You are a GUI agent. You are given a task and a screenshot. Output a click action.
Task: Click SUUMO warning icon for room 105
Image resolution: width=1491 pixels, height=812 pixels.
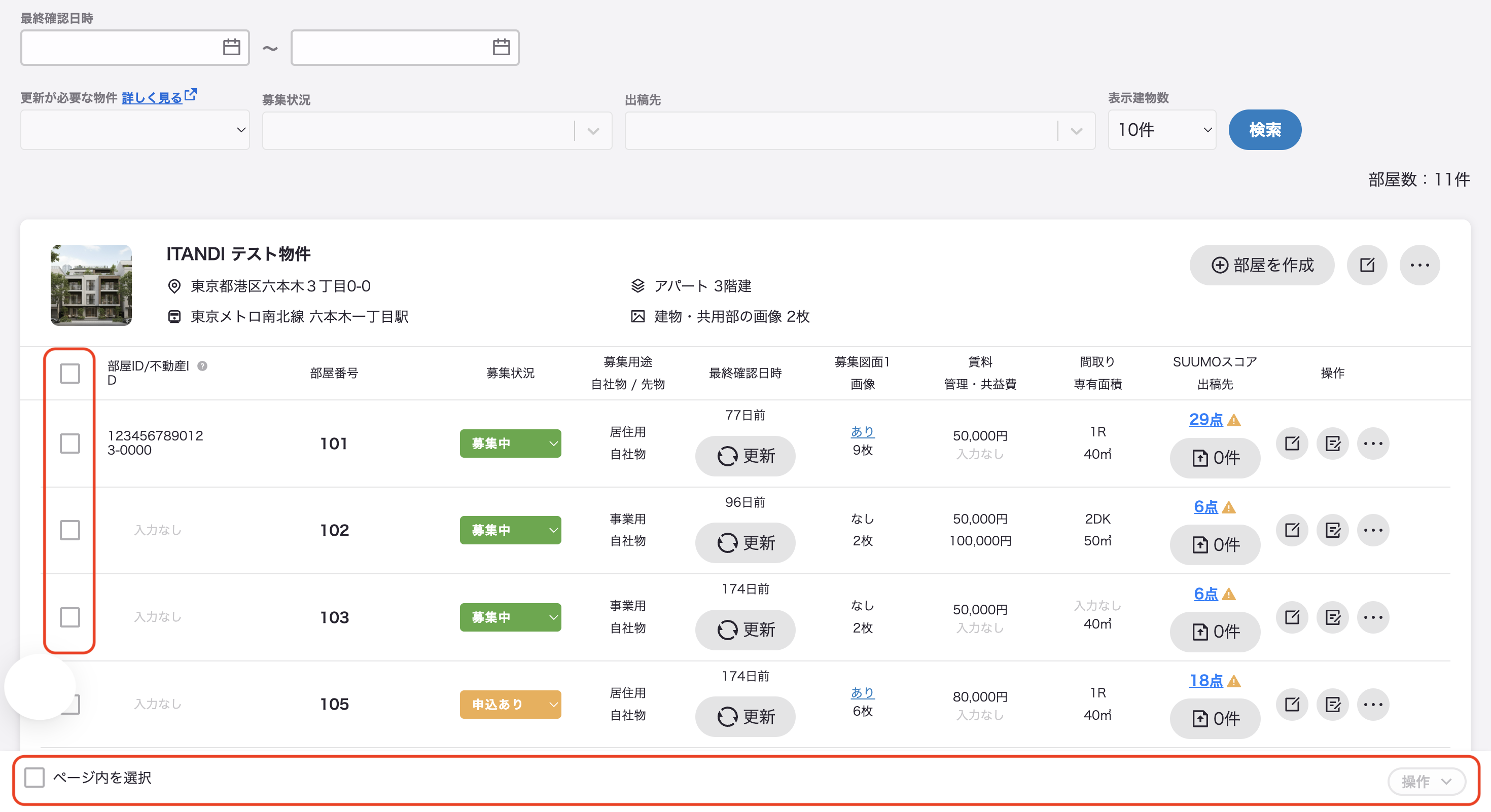(1234, 681)
